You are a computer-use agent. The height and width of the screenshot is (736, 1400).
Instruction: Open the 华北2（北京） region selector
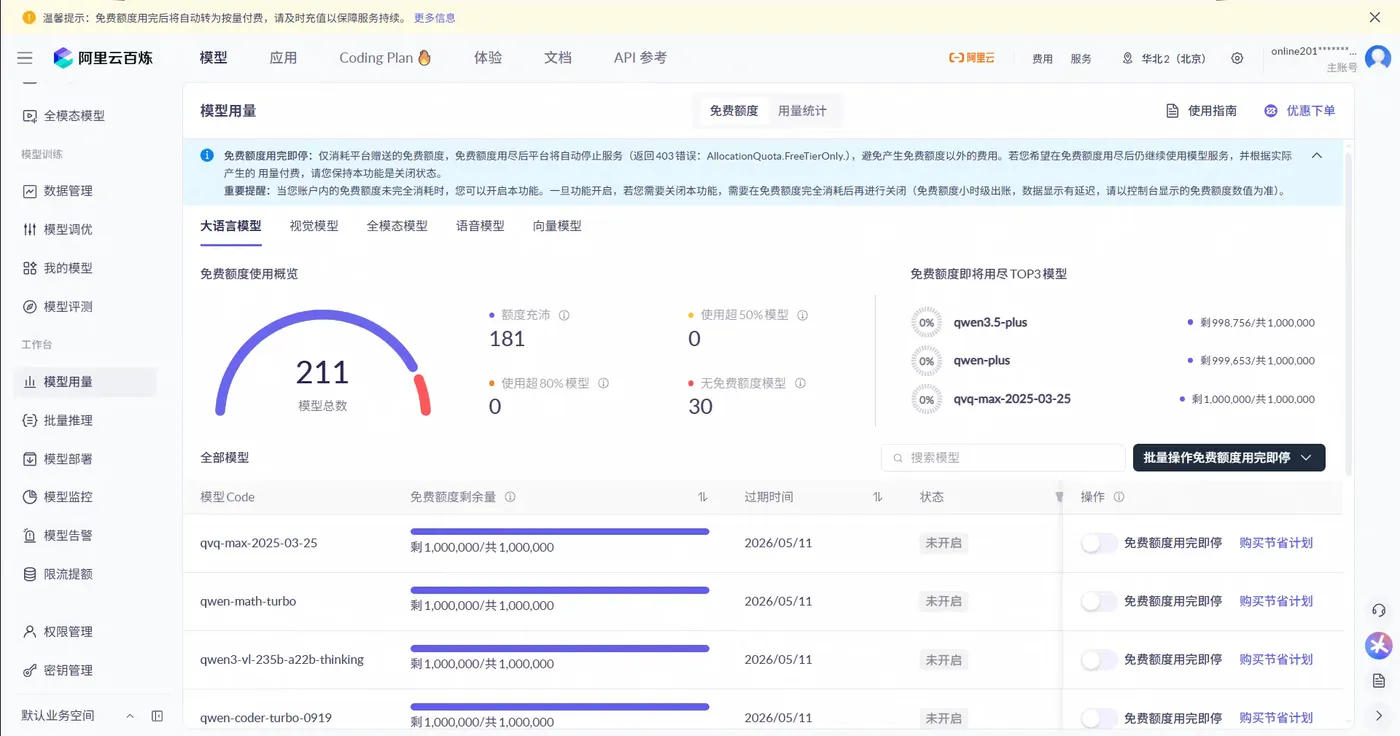click(x=1164, y=58)
